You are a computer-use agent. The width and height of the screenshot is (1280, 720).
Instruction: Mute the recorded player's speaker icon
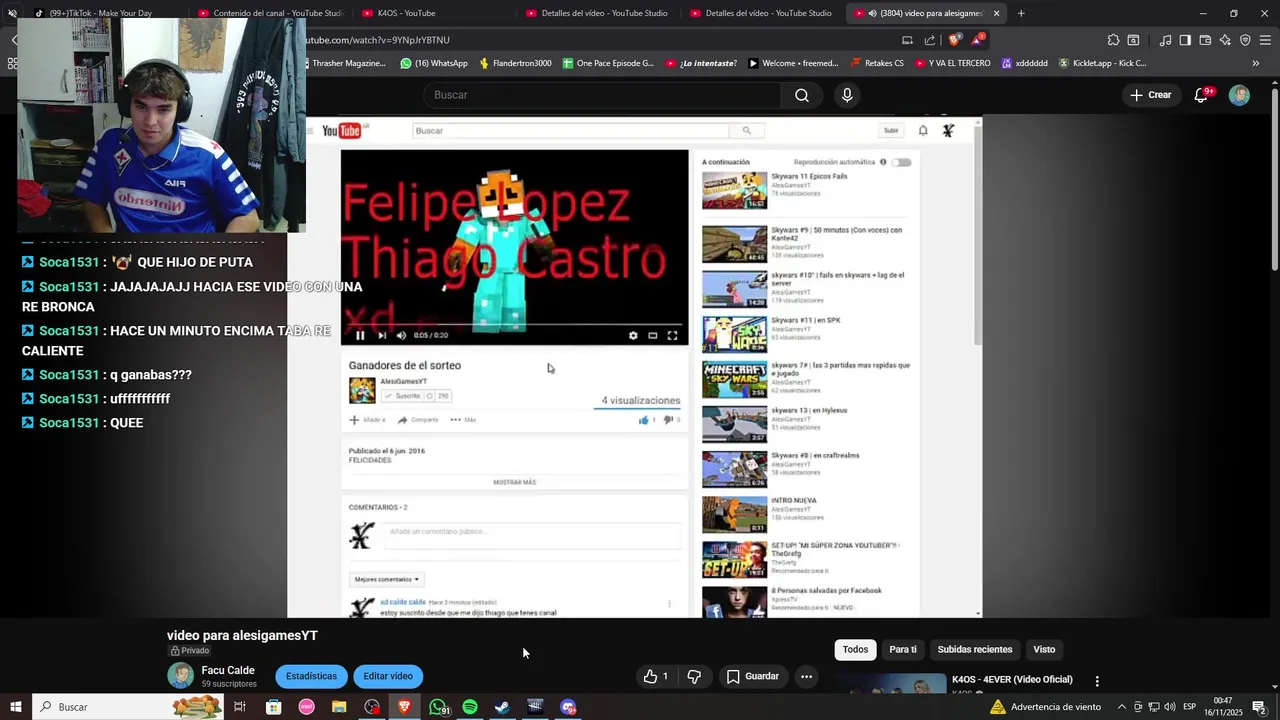[x=401, y=336]
